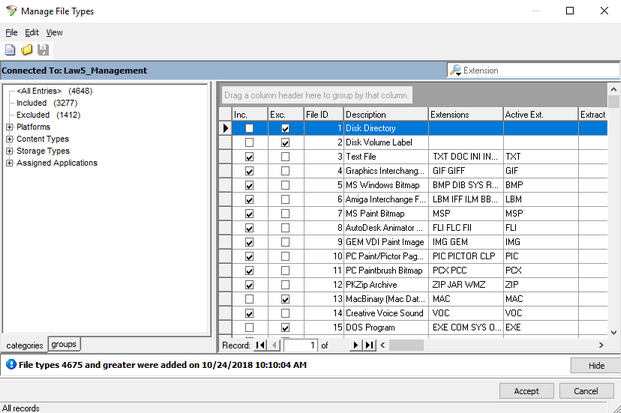The height and width of the screenshot is (413, 621).
Task: Select Excluded (1412) in tree
Action: (x=48, y=115)
